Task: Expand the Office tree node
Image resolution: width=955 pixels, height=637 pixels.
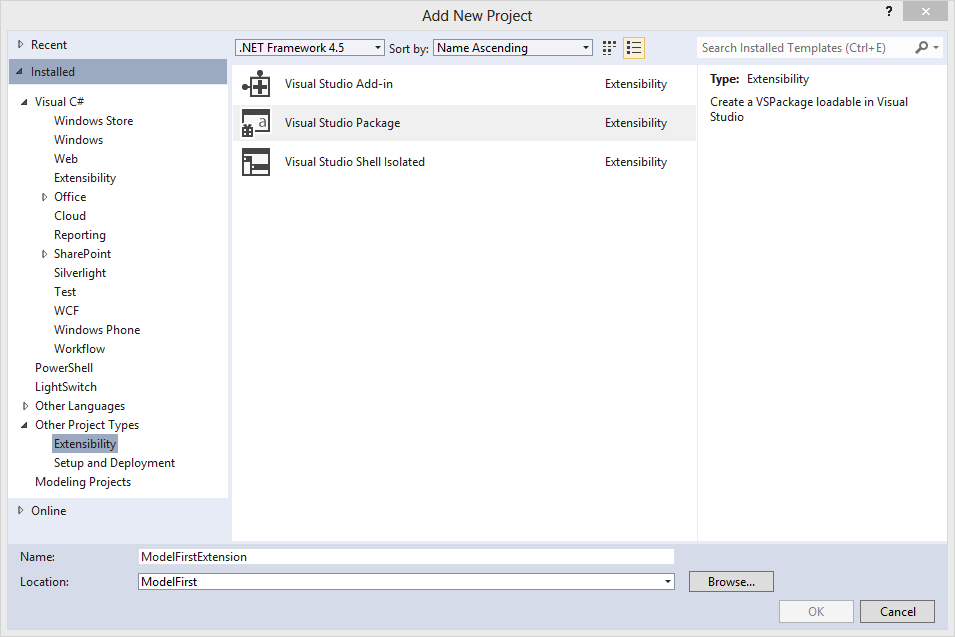Action: point(44,197)
